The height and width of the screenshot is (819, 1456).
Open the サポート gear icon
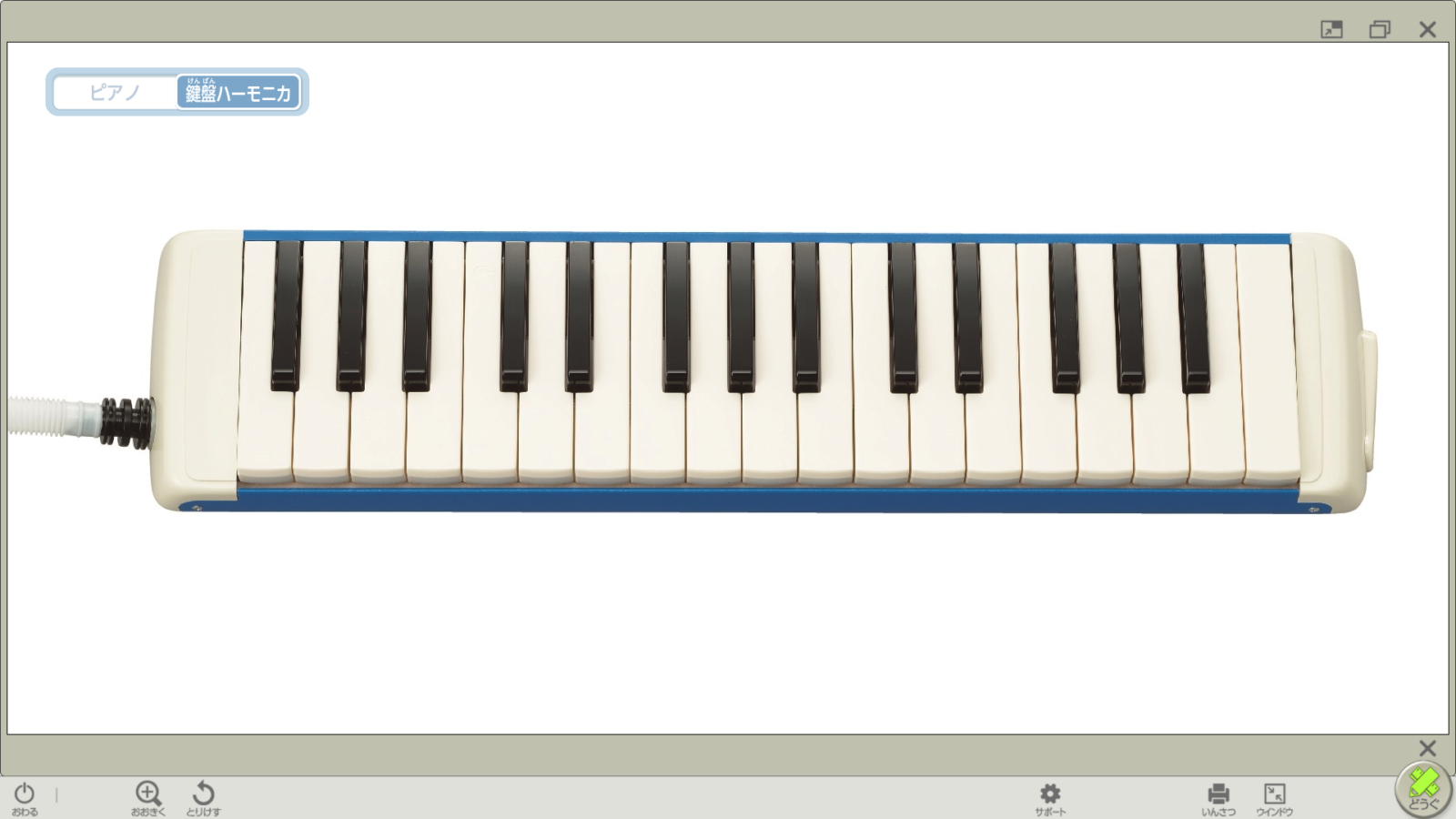[1050, 799]
